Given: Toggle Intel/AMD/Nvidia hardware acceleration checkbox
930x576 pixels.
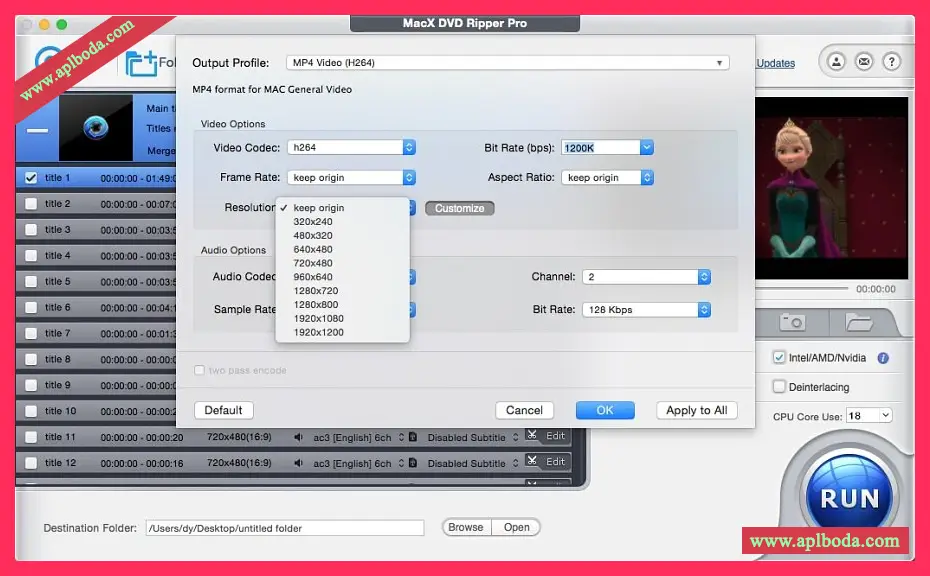Looking at the screenshot, I should tap(779, 358).
